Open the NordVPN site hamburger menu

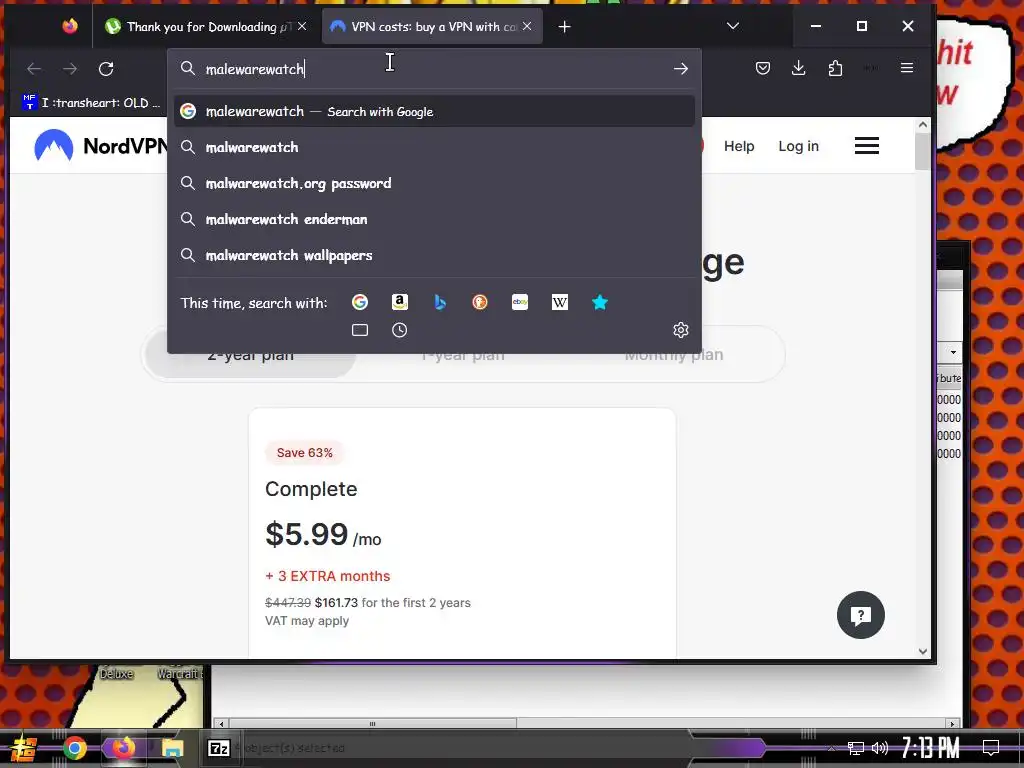(x=867, y=146)
